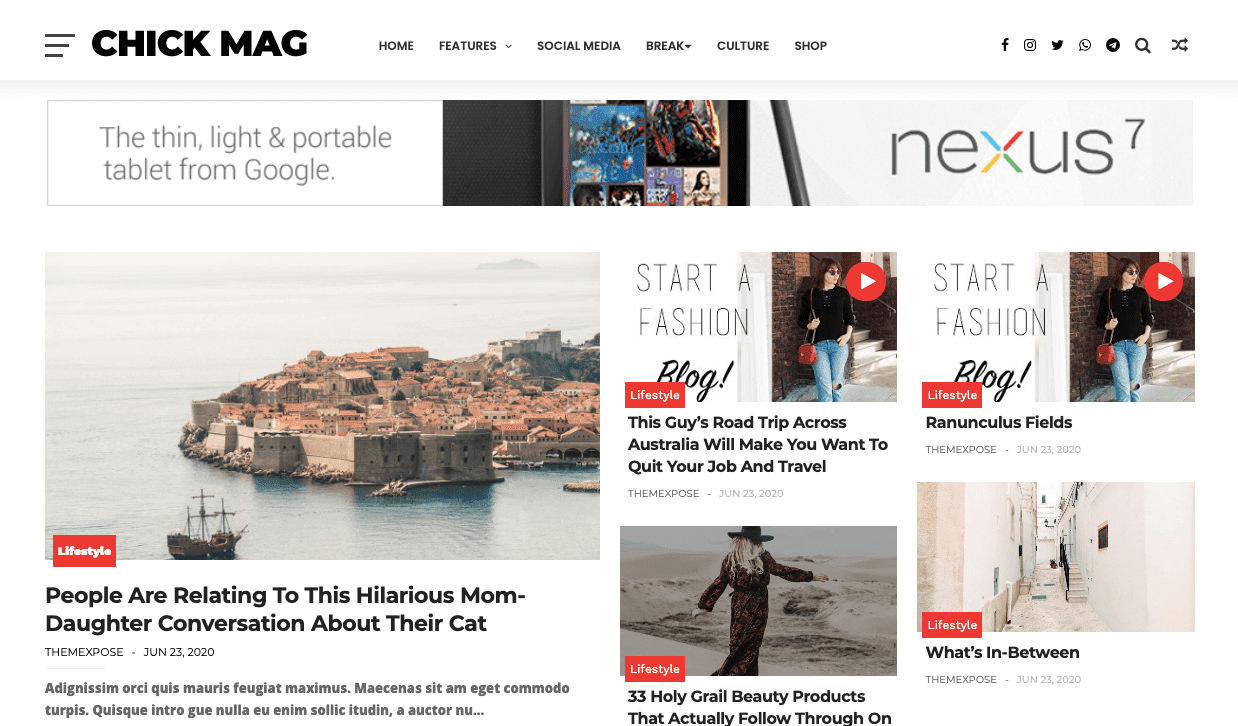Open the Nexus 7 banner advertisement
Screen dimensions: 1238x726
click(x=620, y=153)
